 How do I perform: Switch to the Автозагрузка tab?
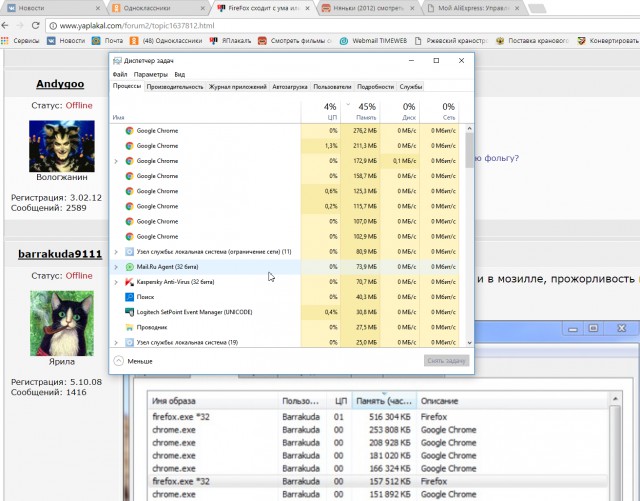[x=290, y=87]
